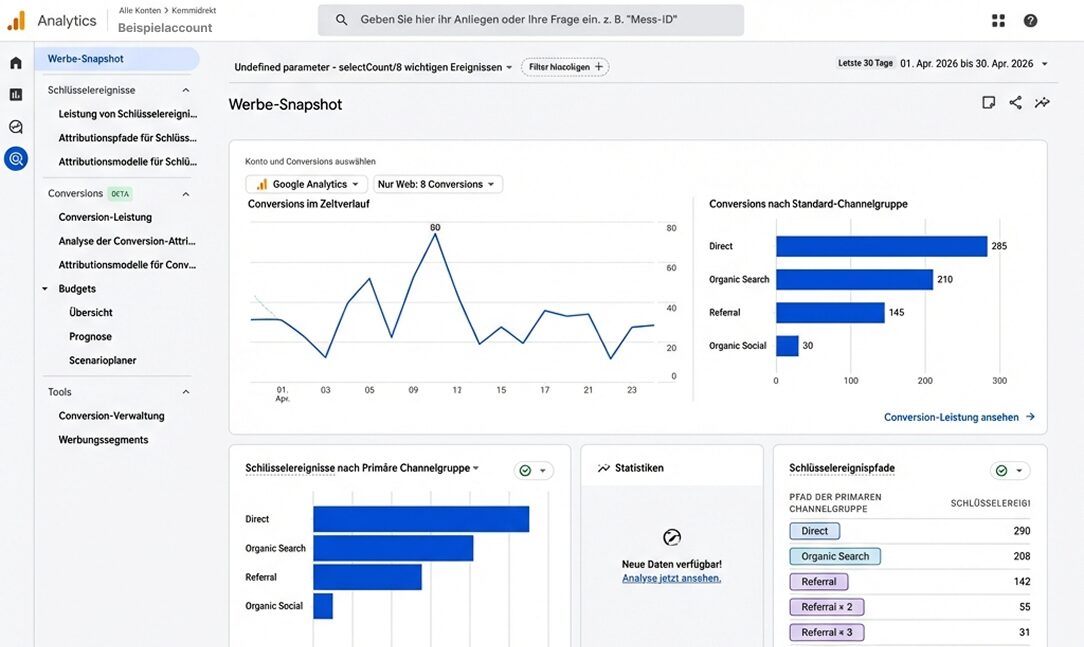1084x647 pixels.
Task: Click the note icon beside Werbe-Snapshot
Action: pos(988,103)
